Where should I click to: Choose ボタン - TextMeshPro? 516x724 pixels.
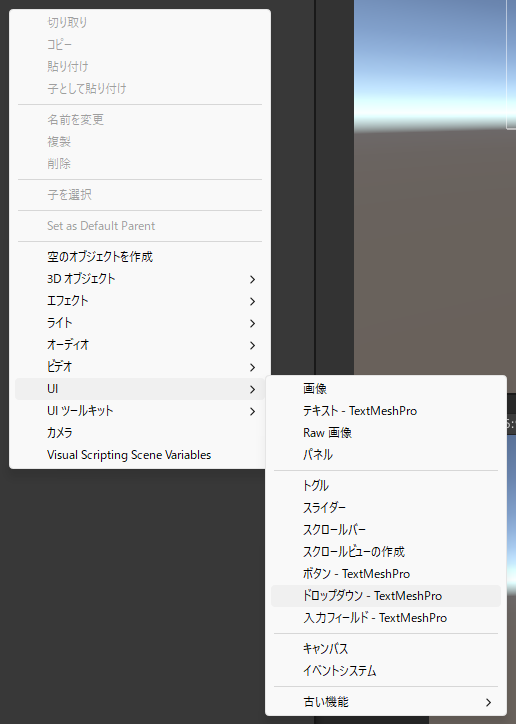[x=386, y=574]
